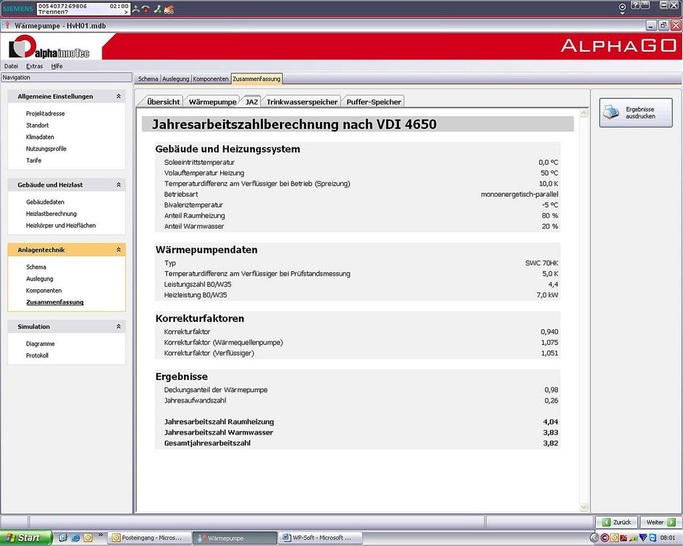Open Diagramme under Simulation

point(40,344)
